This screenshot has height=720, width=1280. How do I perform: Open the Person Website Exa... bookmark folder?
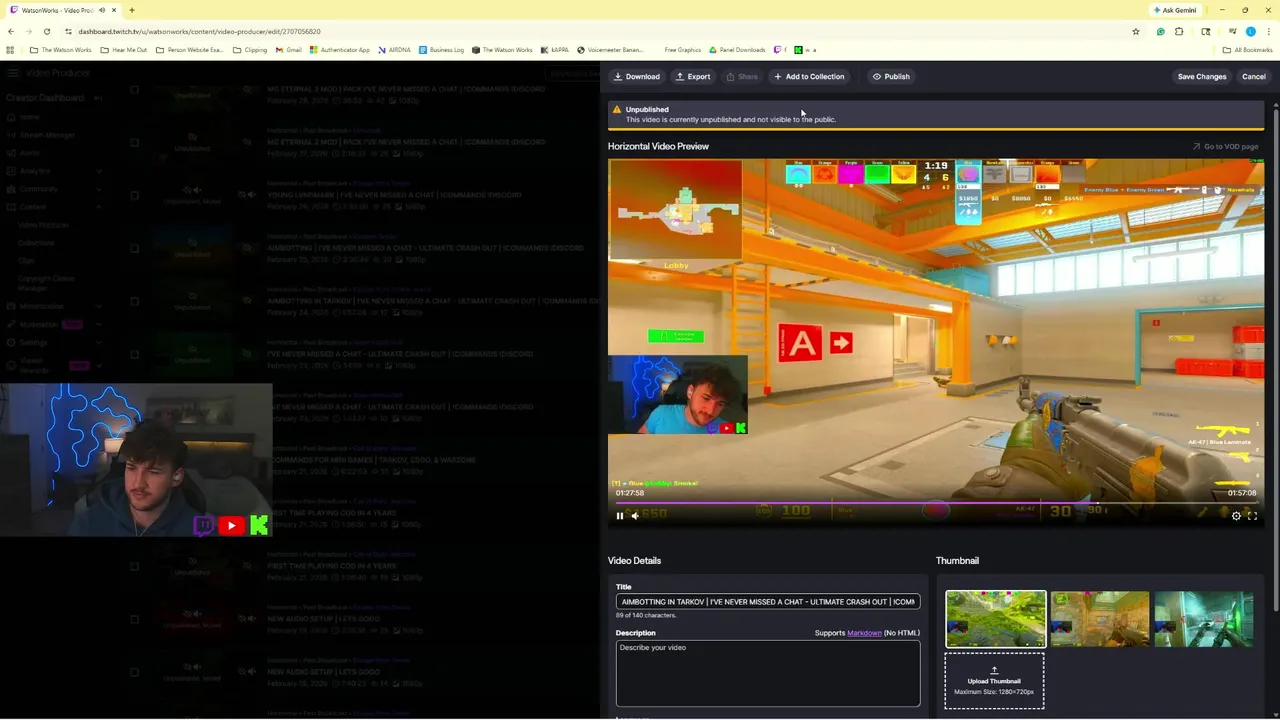(x=188, y=50)
